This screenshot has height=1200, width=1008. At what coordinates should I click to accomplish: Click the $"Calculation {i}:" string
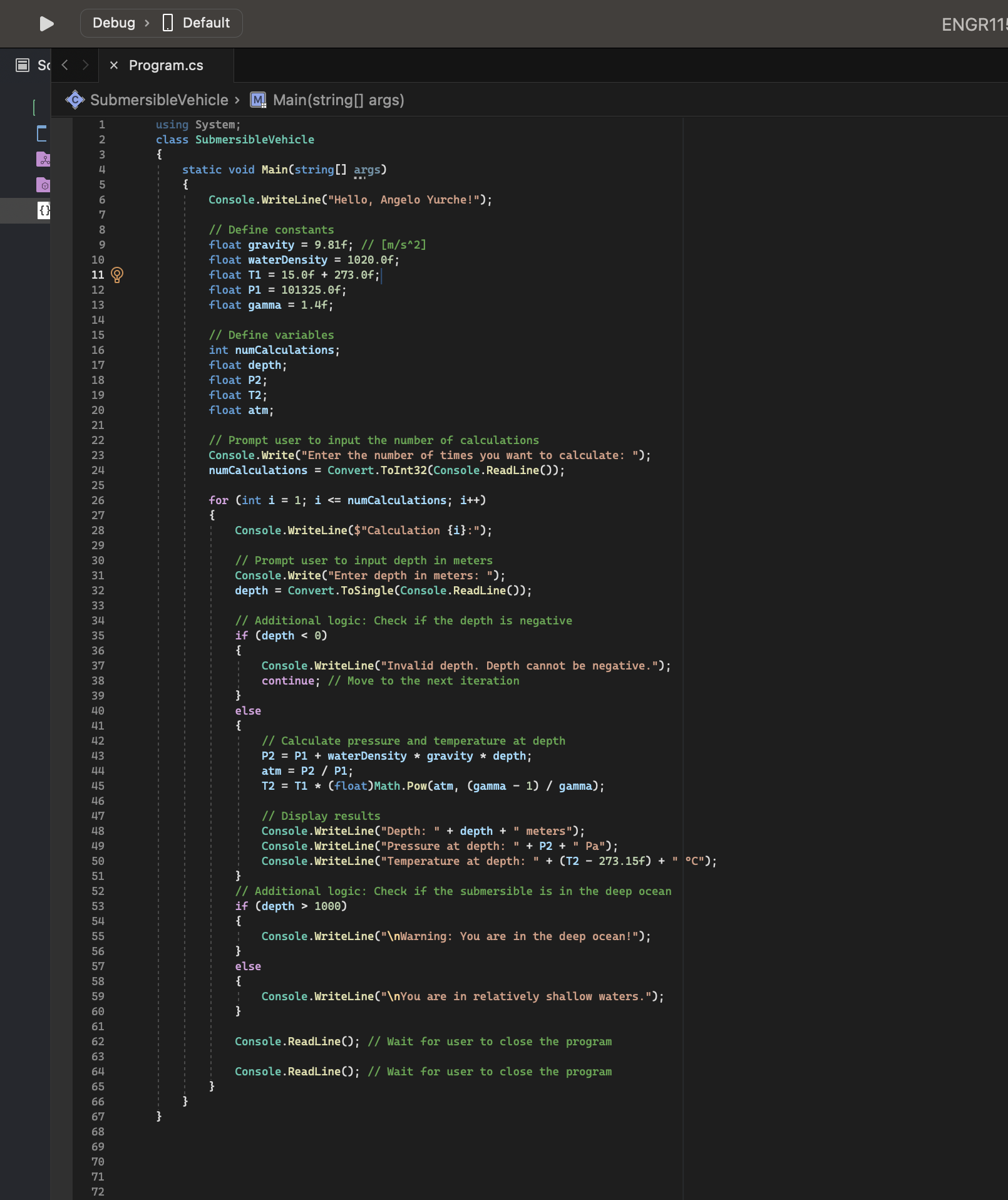(416, 530)
